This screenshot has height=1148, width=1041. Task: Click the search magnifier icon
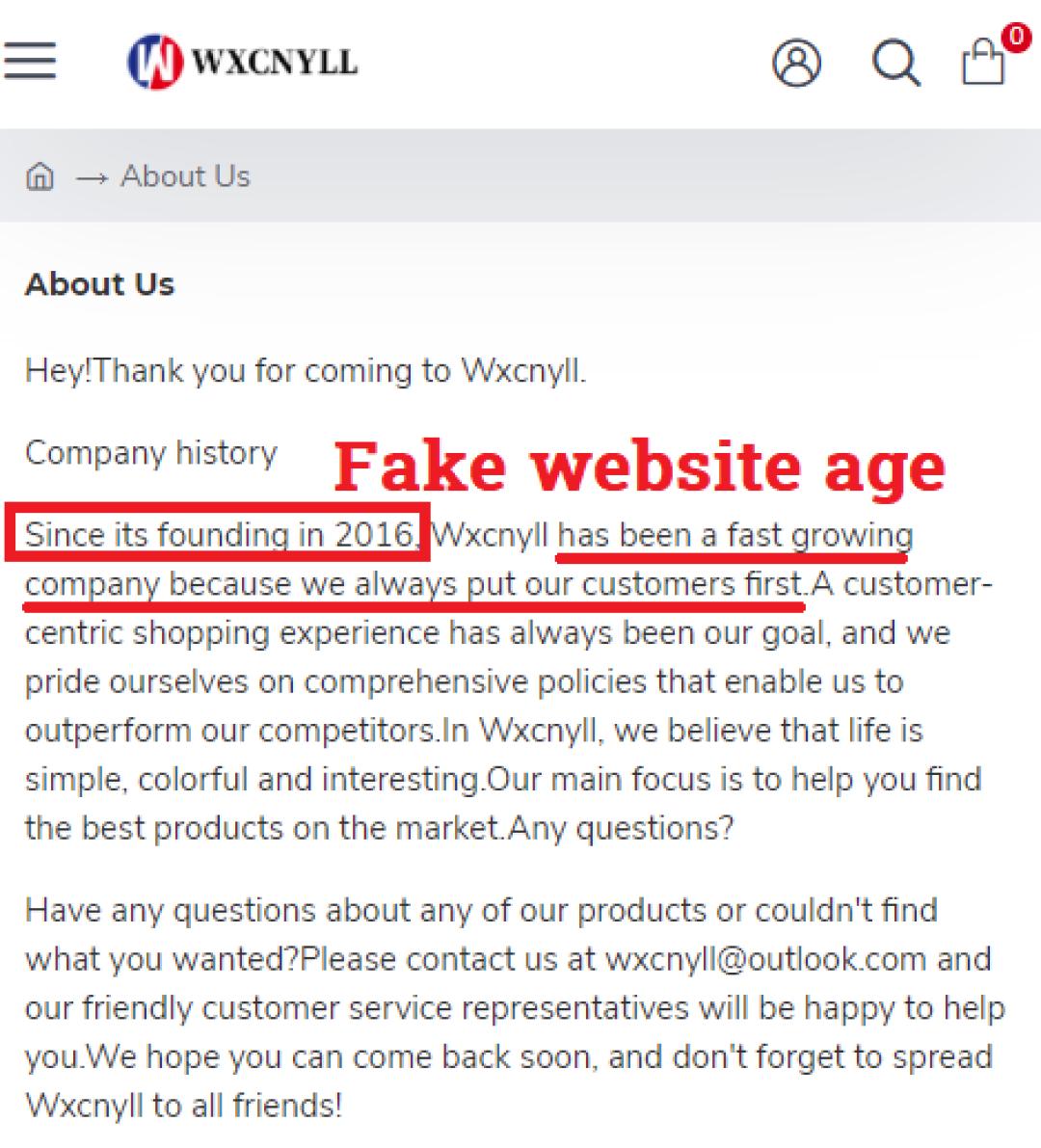tap(895, 64)
